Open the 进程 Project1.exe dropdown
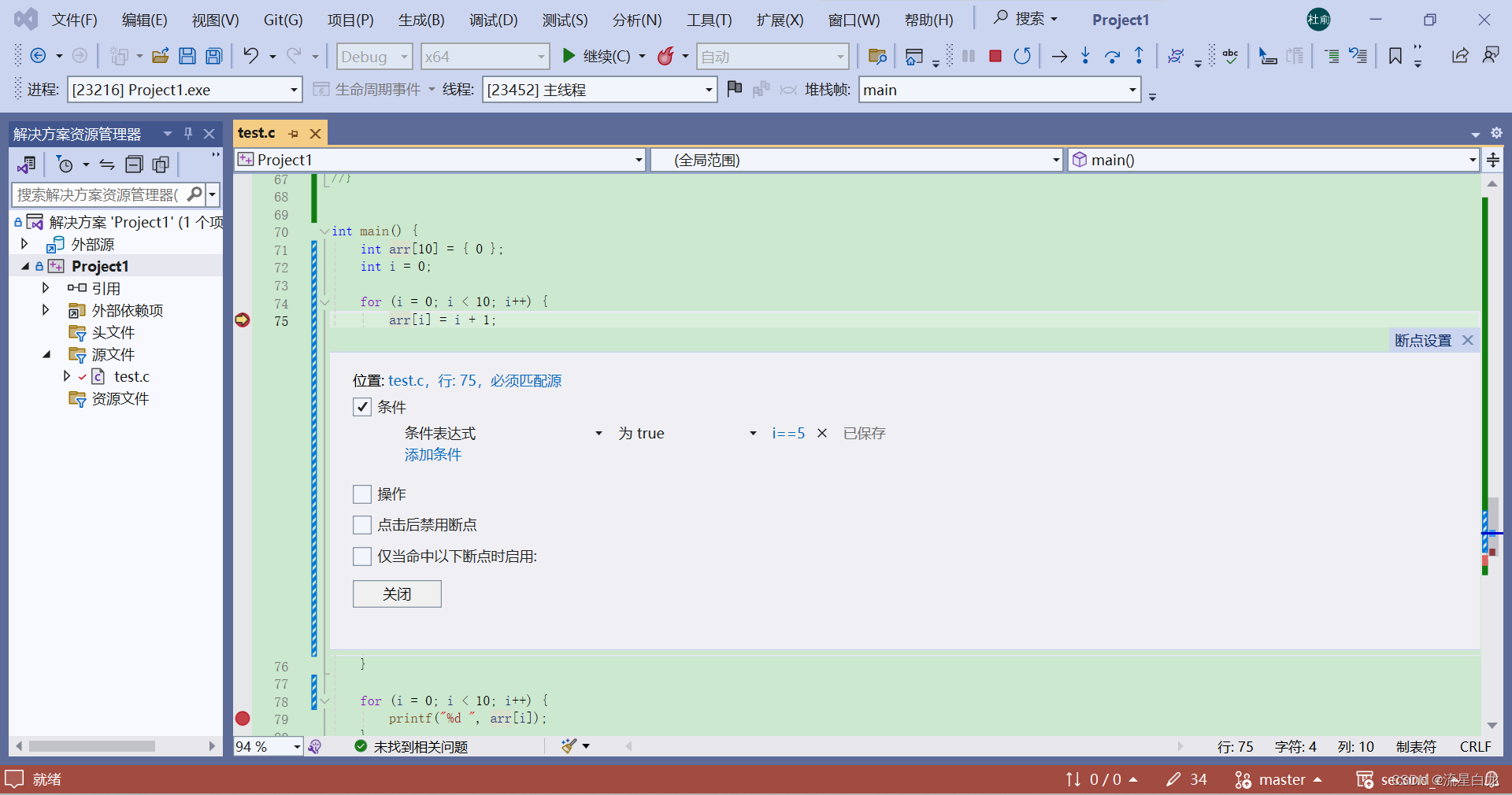The width and height of the screenshot is (1512, 795). (294, 90)
